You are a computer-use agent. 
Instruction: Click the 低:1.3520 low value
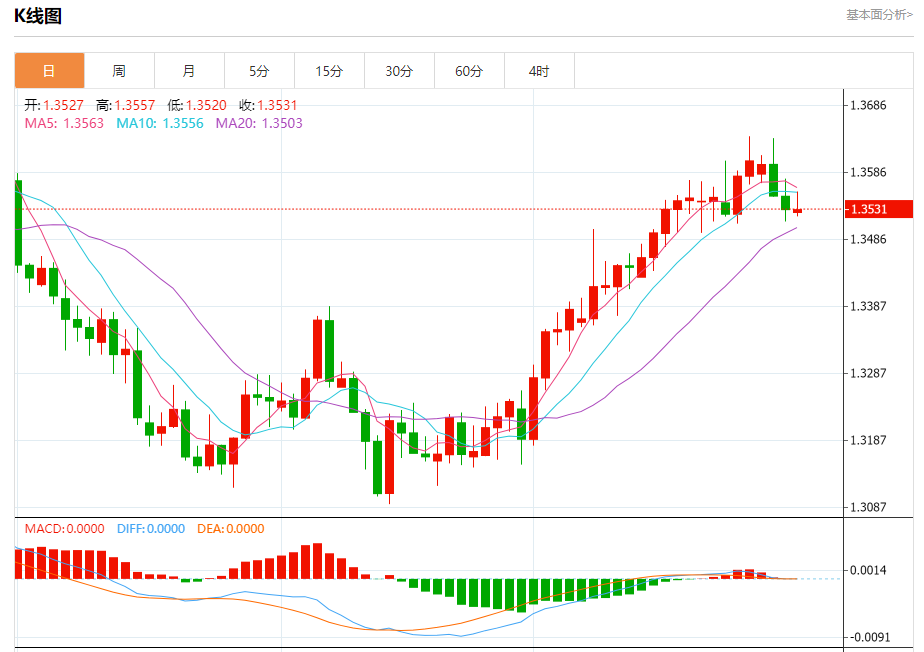[x=197, y=106]
